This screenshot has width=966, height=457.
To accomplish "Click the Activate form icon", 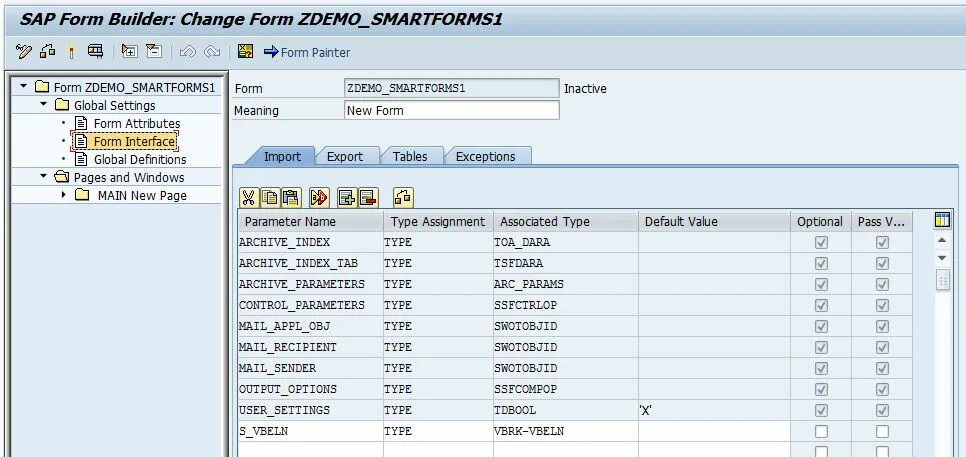I will point(71,52).
